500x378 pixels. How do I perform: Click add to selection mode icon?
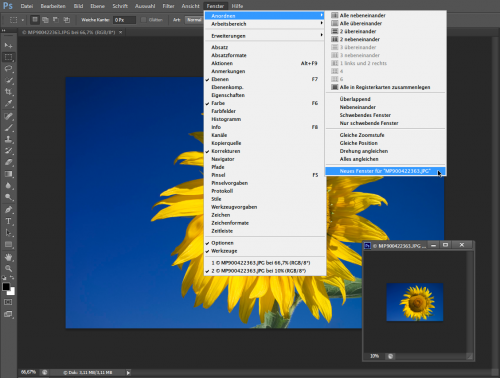click(x=45, y=20)
